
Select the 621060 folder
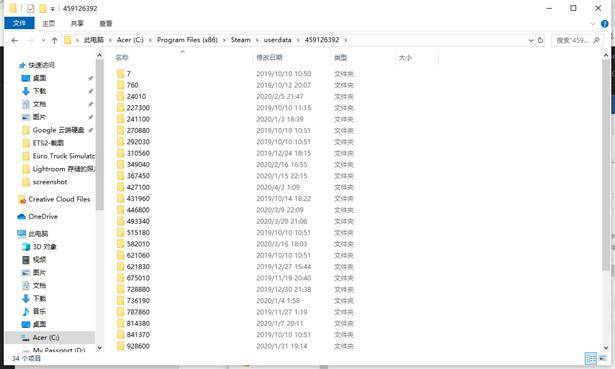[x=133, y=255]
